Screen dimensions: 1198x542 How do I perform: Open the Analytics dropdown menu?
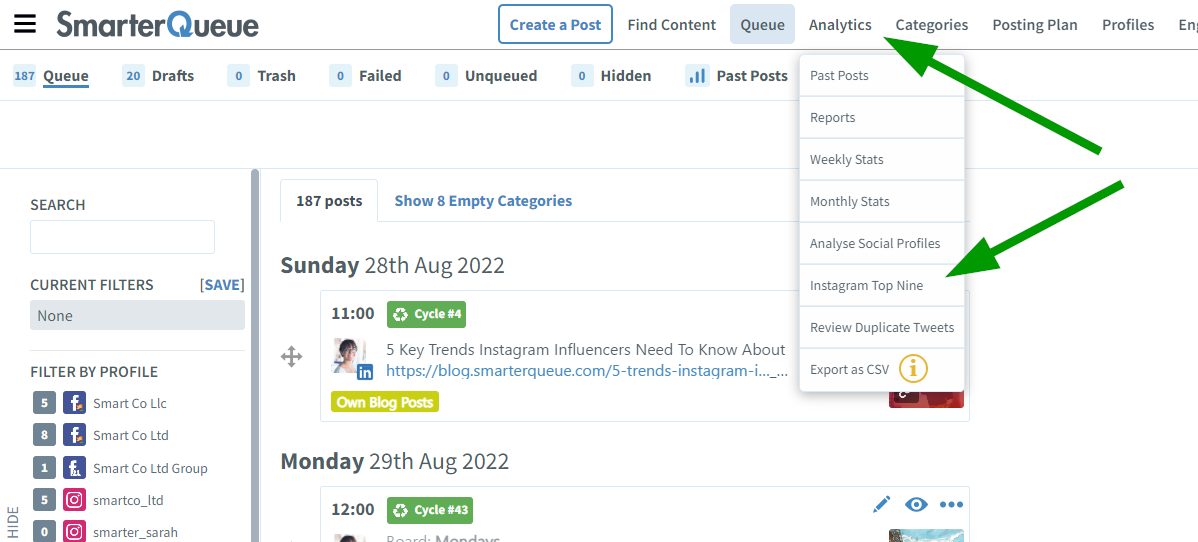click(x=840, y=24)
